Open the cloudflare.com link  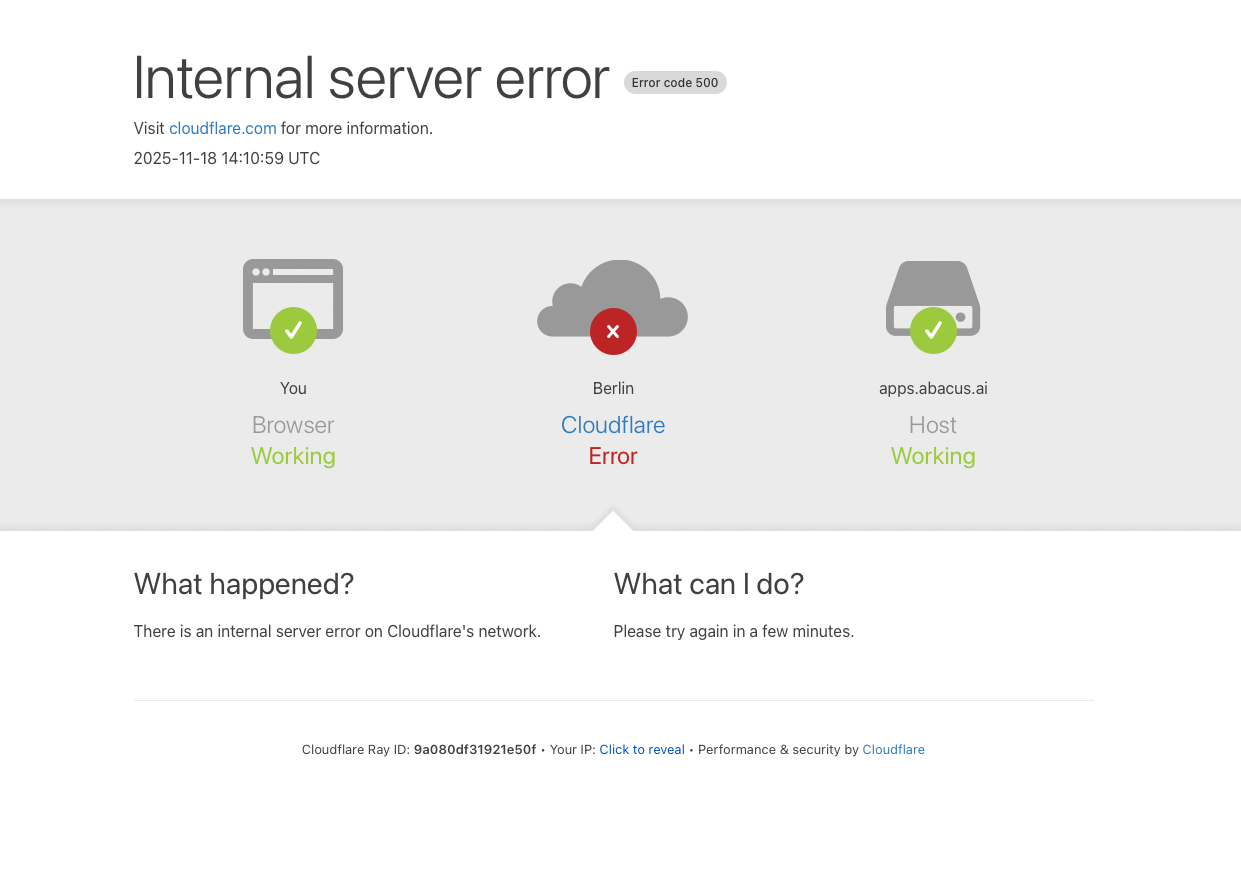click(x=222, y=128)
